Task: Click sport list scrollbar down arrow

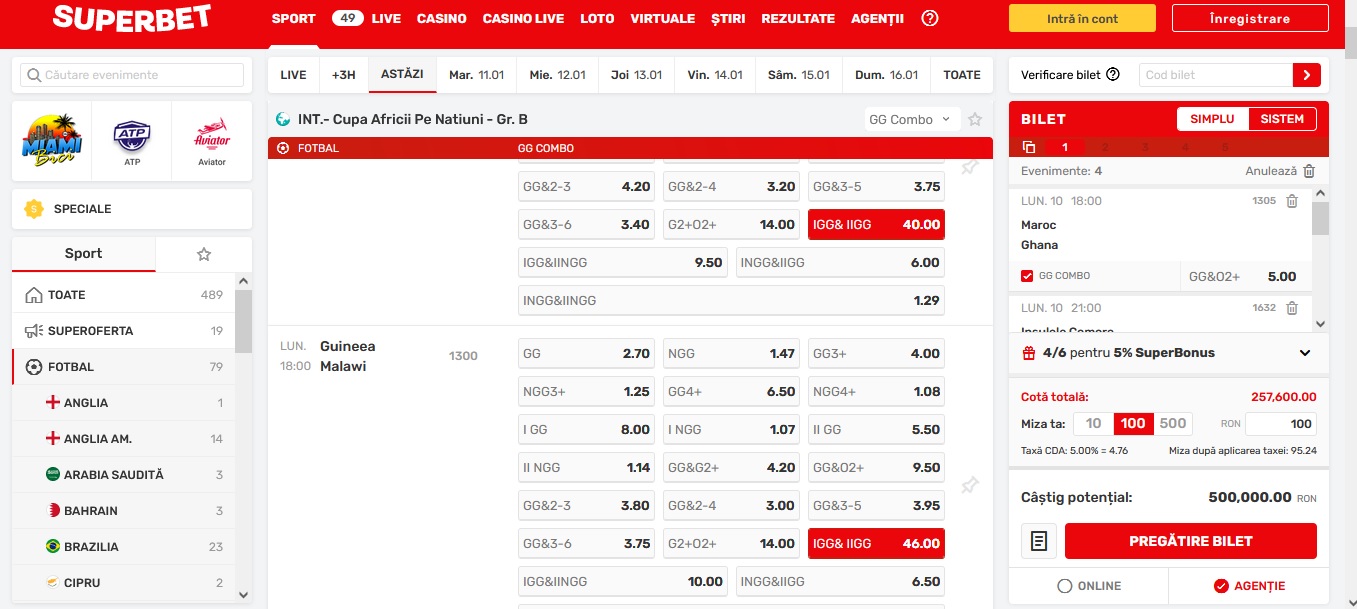Action: 244,594
